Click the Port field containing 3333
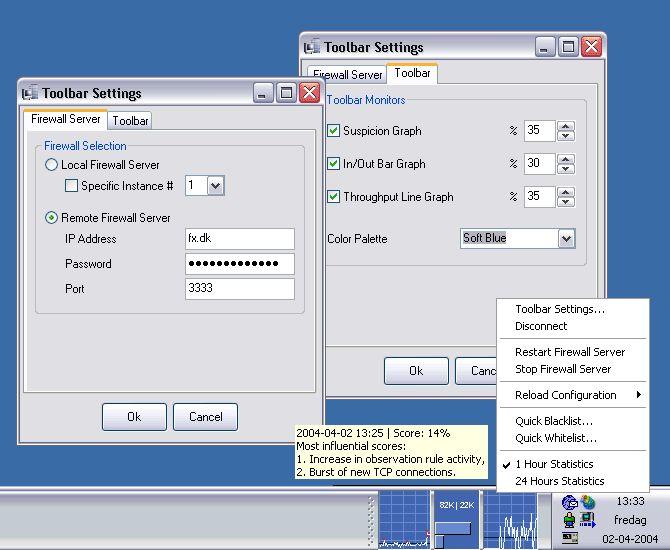The width and height of the screenshot is (670, 550). pos(240,289)
